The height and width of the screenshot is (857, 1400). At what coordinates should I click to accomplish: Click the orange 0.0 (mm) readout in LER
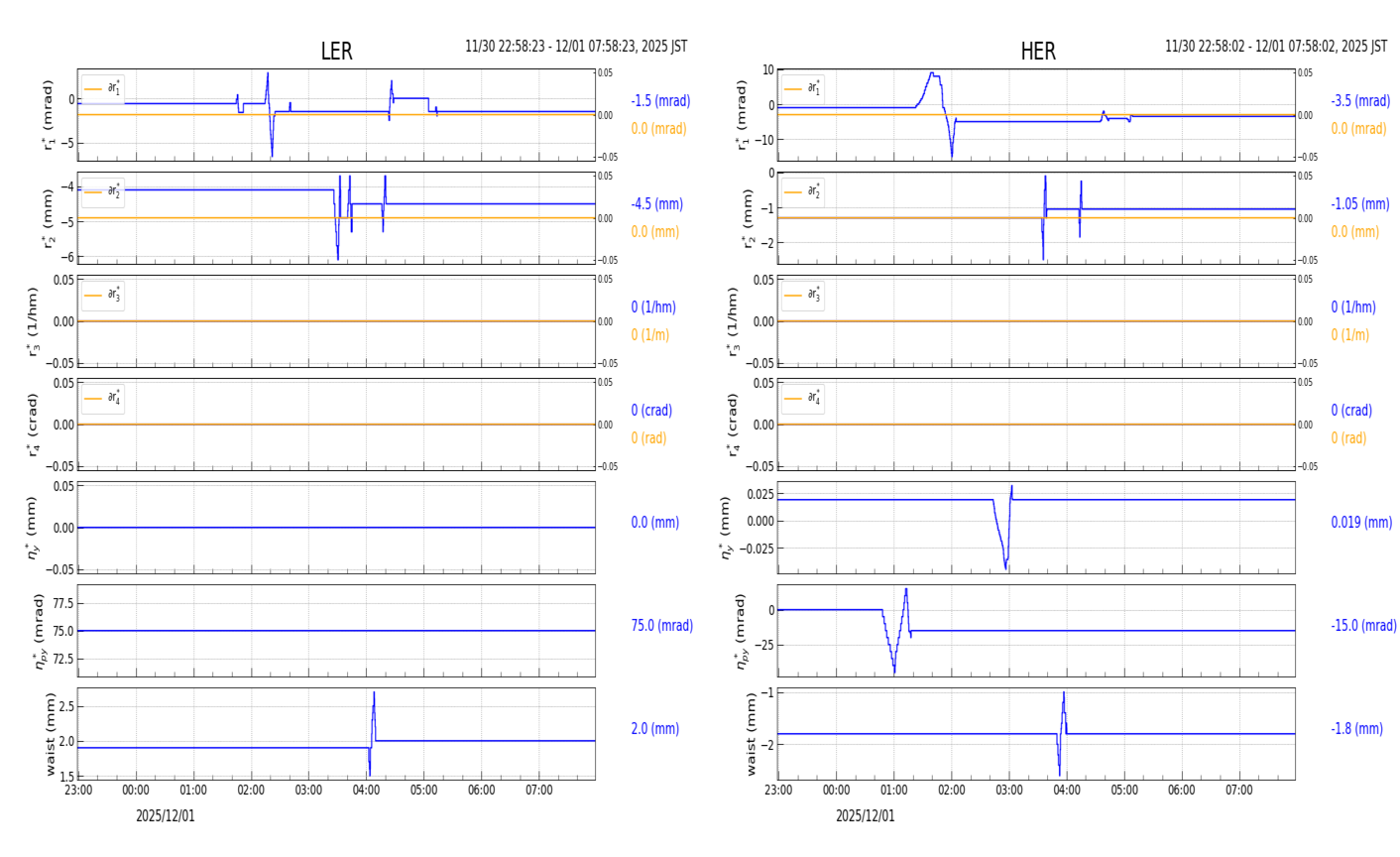(x=654, y=232)
